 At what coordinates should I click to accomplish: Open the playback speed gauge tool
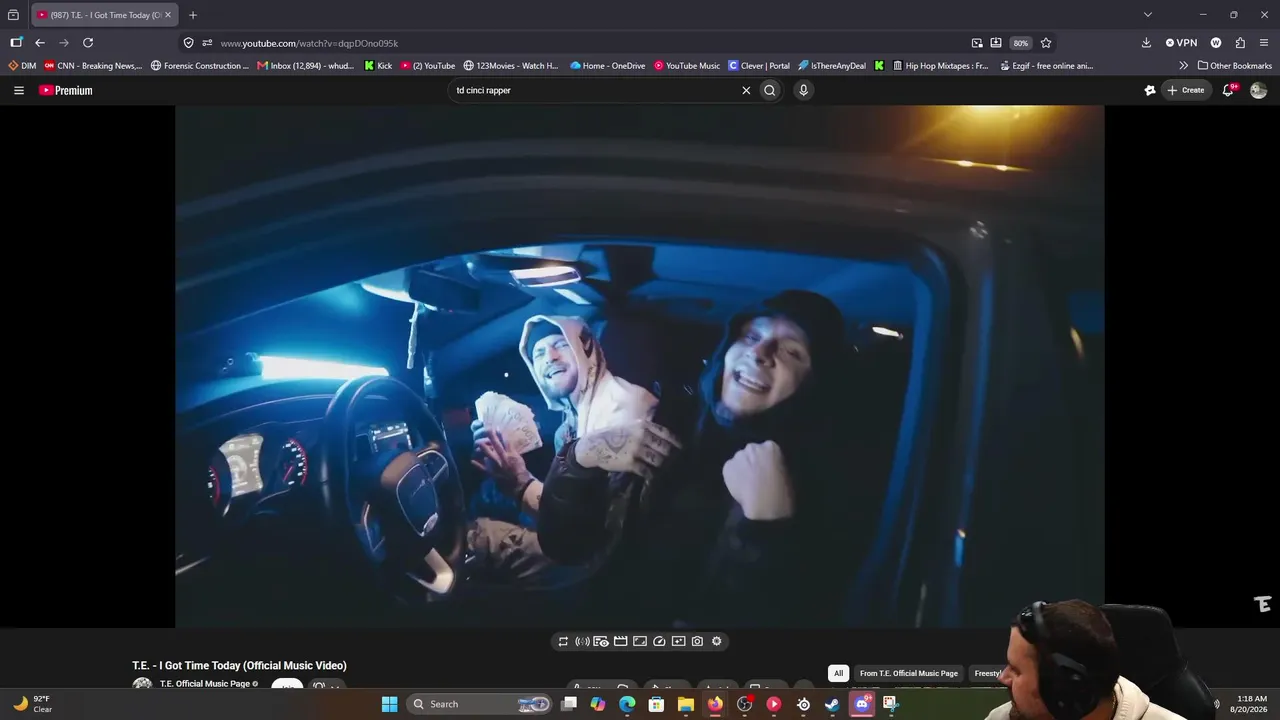coord(659,642)
